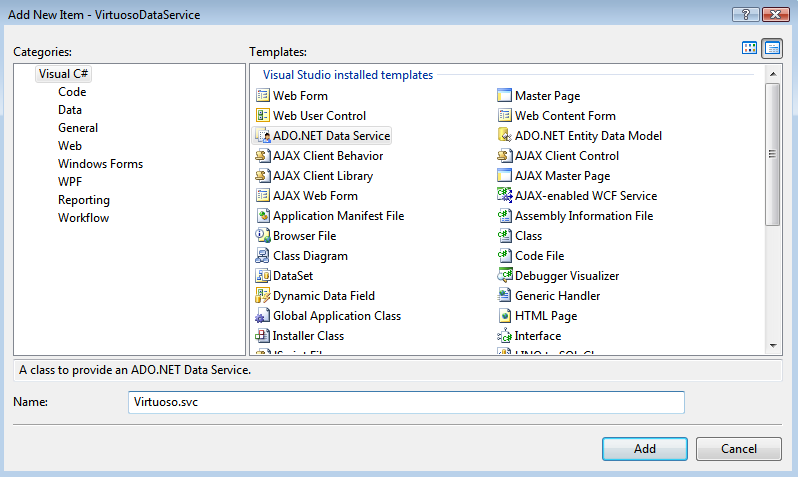Cancel the Add New Item dialog

point(738,449)
